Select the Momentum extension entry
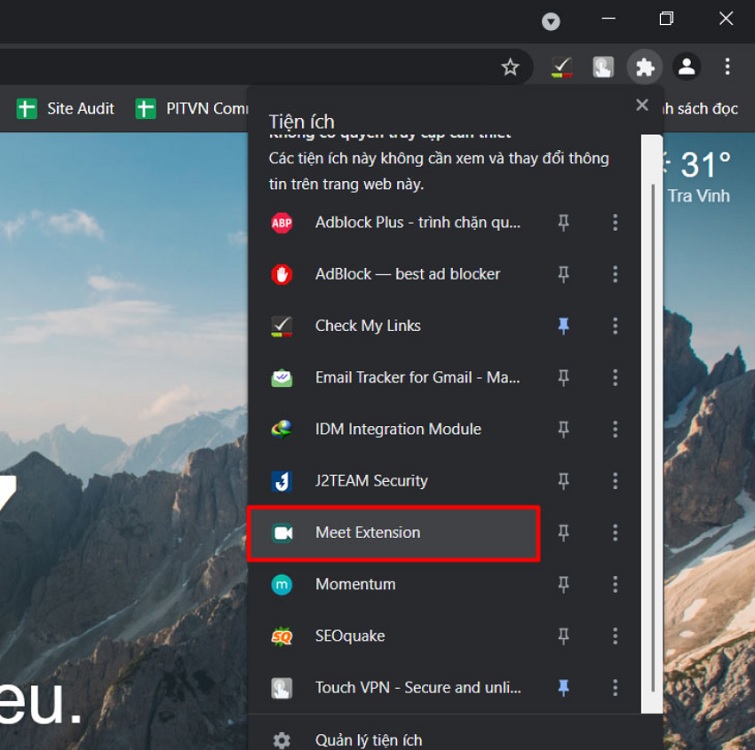The width and height of the screenshot is (755, 750). point(355,584)
